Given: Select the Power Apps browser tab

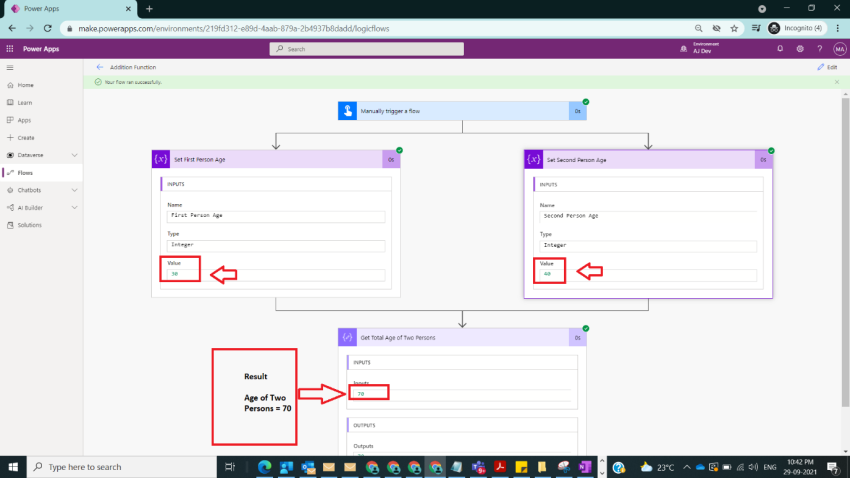Looking at the screenshot, I should [x=69, y=9].
